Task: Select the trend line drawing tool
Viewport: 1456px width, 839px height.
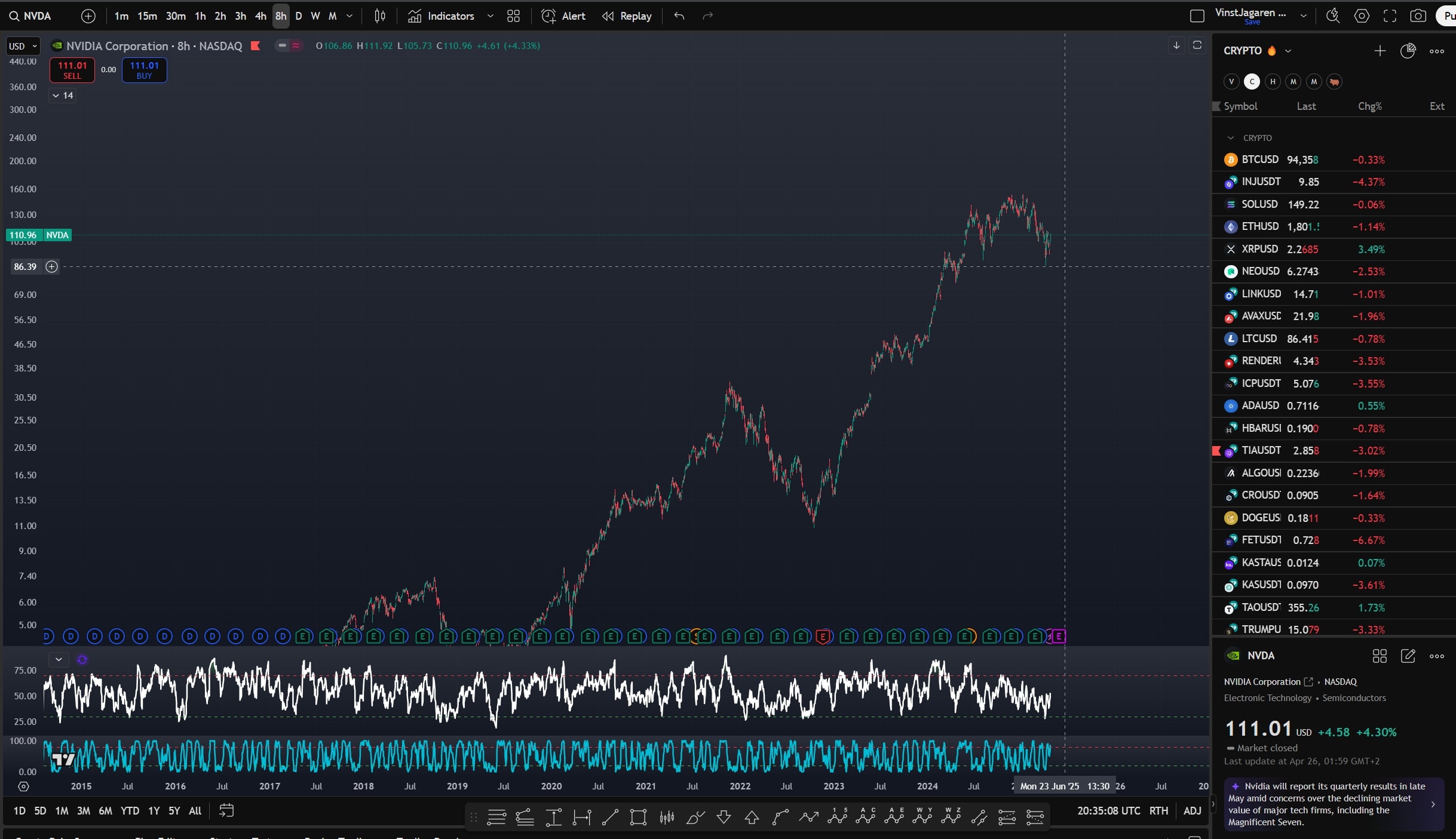Action: [610, 817]
